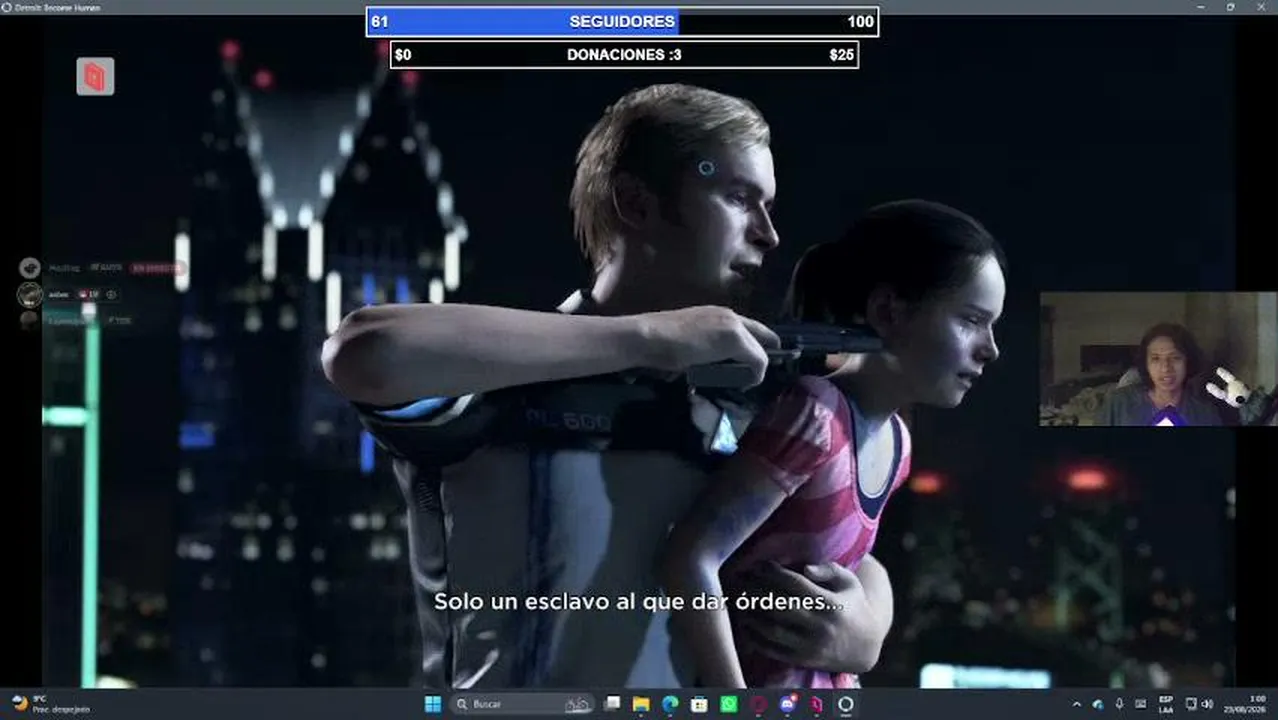Screen dimensions: 1278x720
Task: Click the second Discord overlay user avatar
Action: coord(30,294)
